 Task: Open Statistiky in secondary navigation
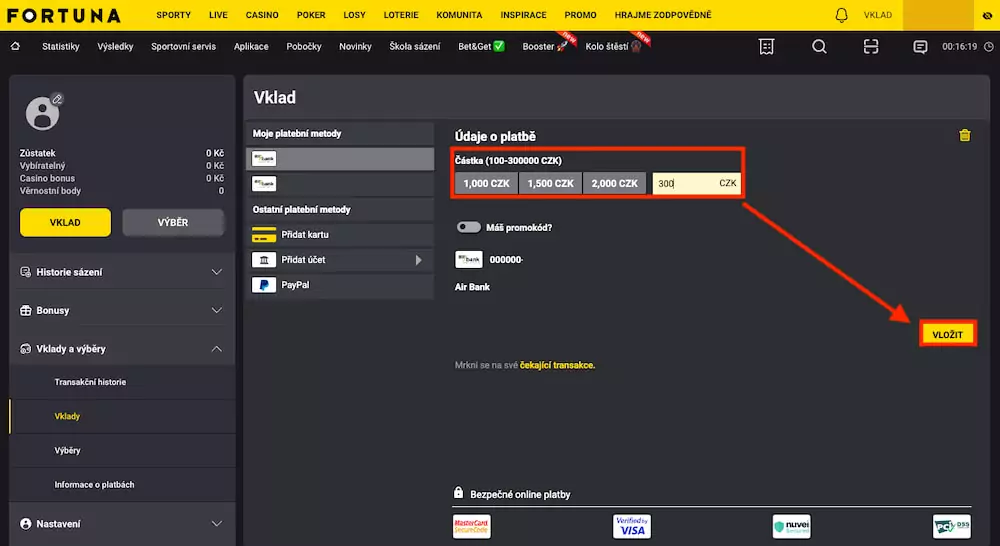click(x=61, y=47)
